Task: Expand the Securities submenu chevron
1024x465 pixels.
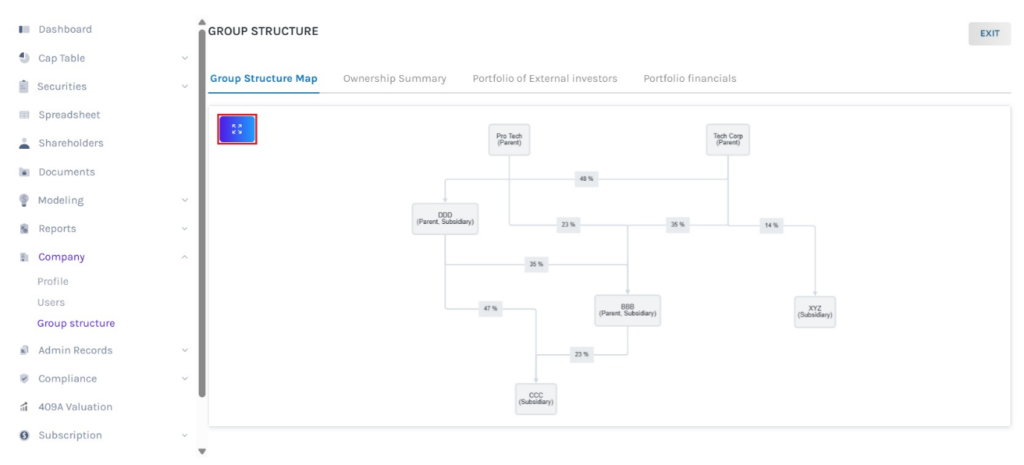Action: tap(185, 87)
